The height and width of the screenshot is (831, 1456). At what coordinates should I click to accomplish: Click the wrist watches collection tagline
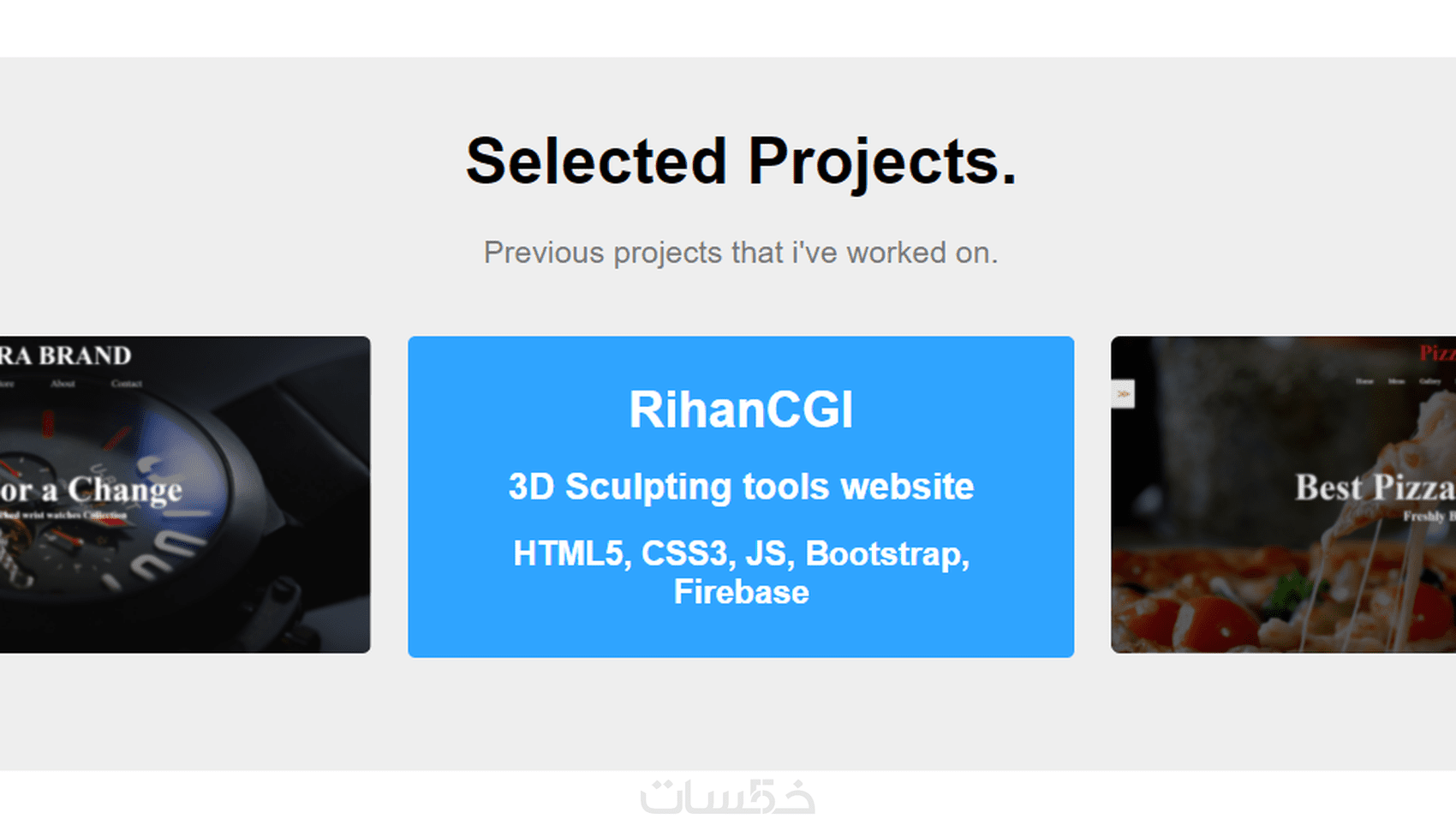pos(63,516)
